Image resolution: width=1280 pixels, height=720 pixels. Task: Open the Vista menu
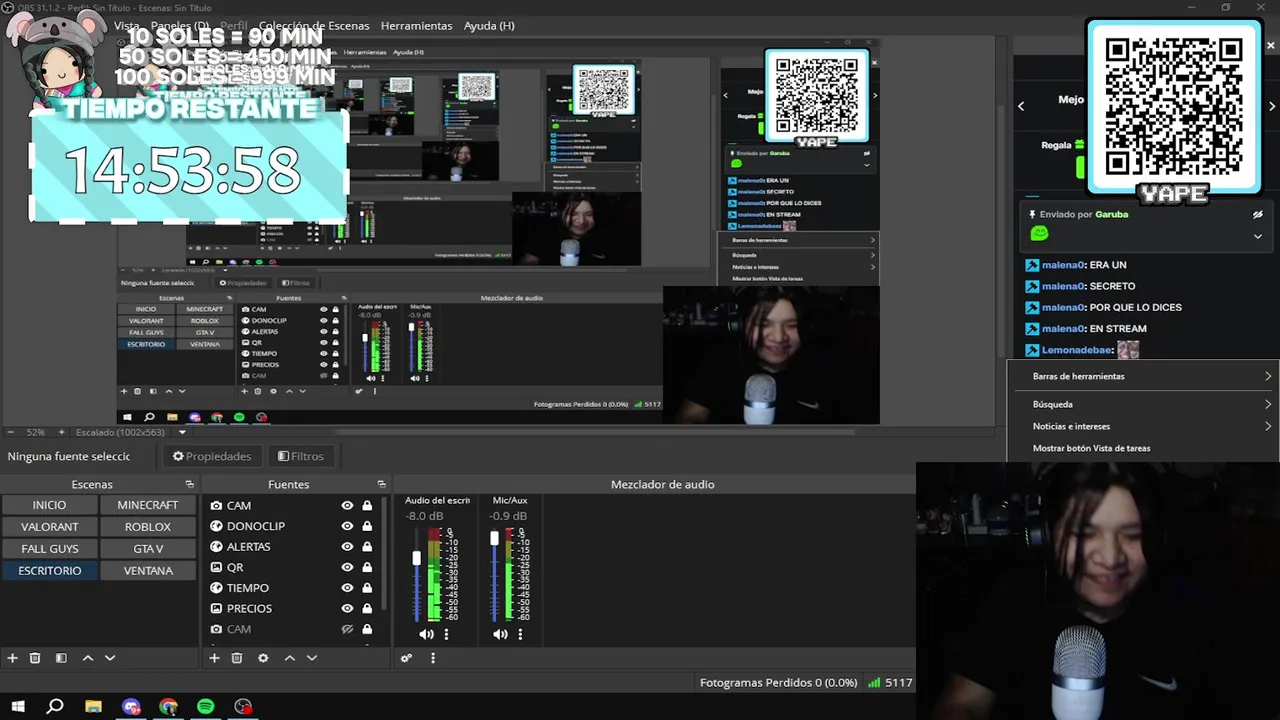click(127, 25)
